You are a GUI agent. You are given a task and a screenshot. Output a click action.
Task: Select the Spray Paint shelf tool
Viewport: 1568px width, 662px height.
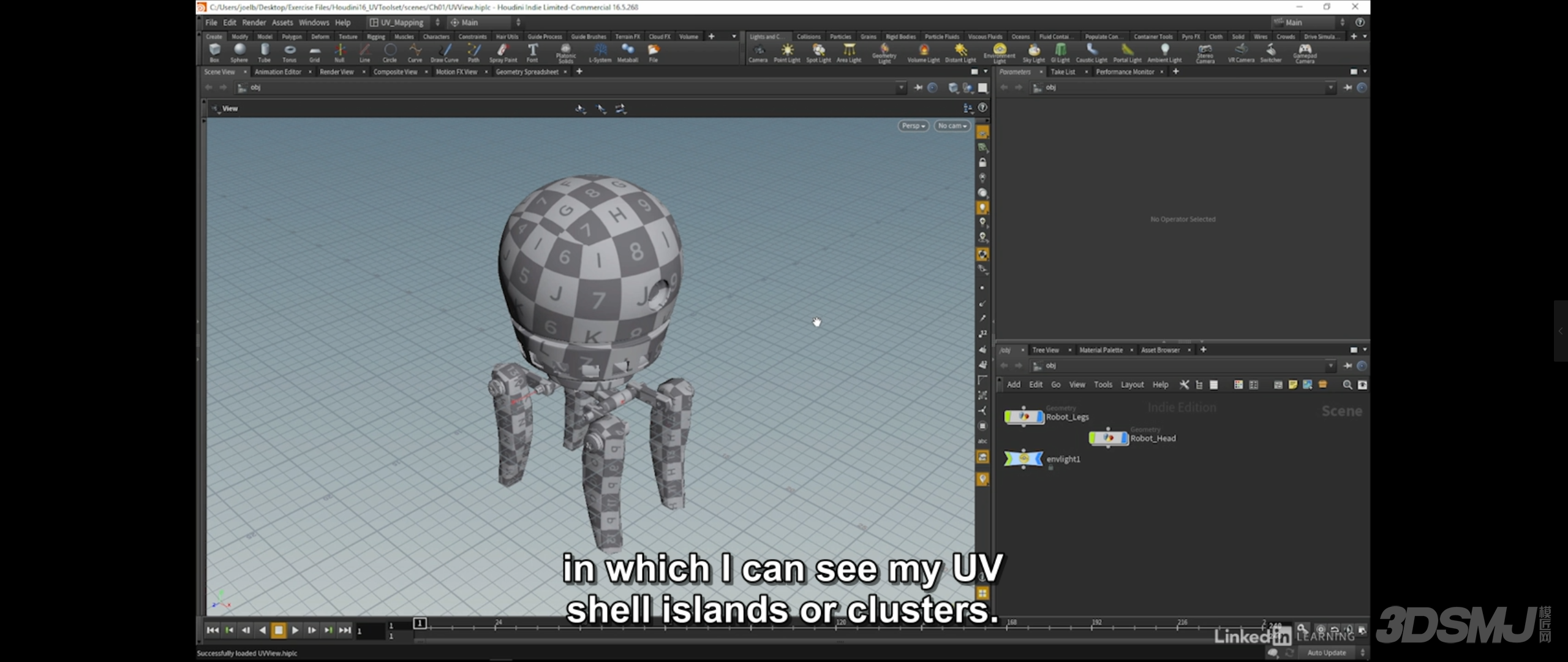tap(503, 52)
